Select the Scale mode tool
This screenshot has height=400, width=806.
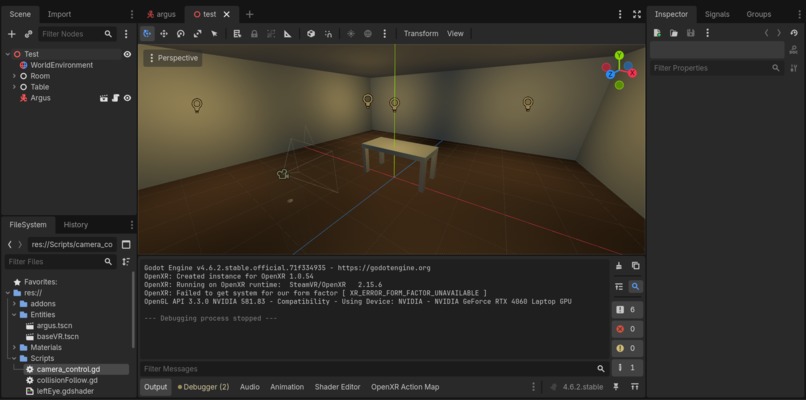[x=197, y=33]
